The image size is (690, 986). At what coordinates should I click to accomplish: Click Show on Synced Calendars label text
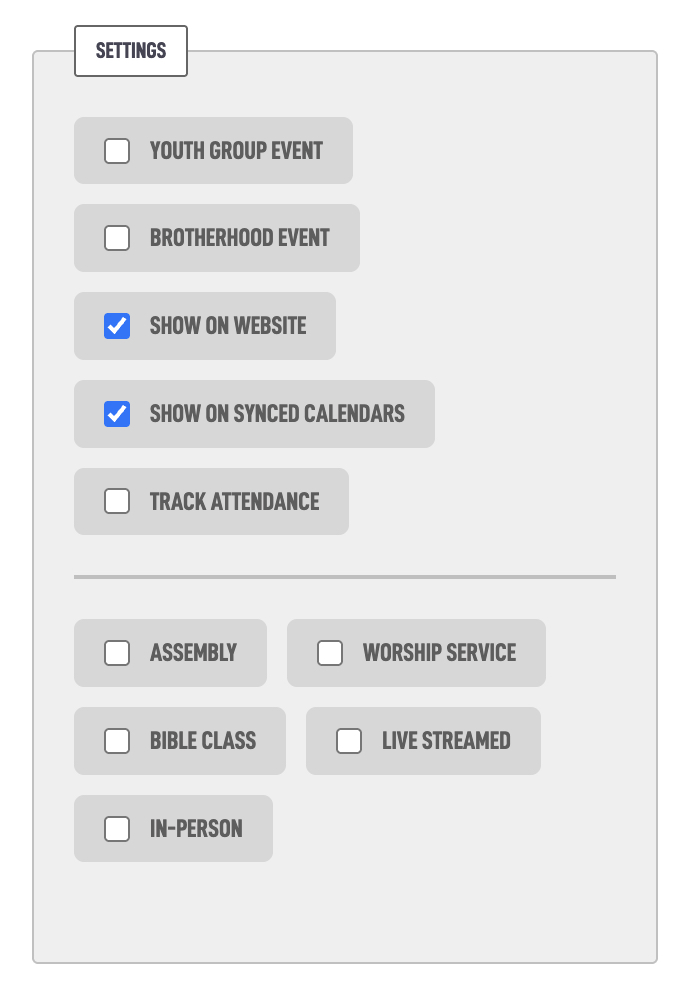pos(277,414)
